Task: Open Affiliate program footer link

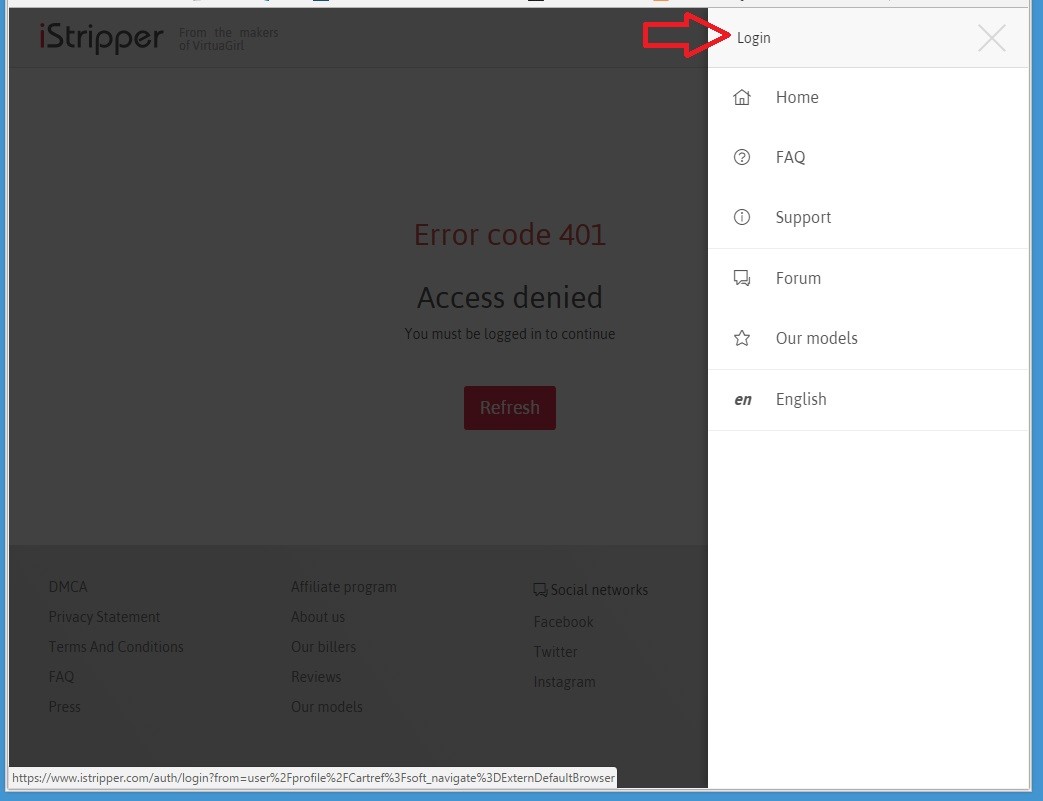Action: pyautogui.click(x=344, y=587)
